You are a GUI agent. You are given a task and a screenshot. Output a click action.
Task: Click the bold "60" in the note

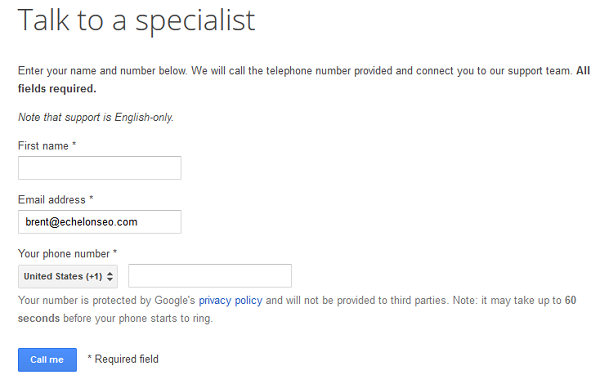[571, 300]
